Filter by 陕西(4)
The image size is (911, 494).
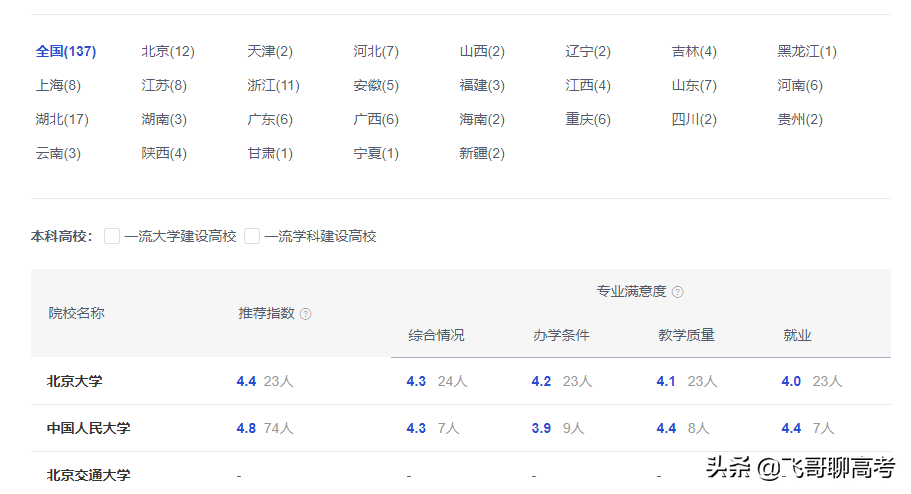pyautogui.click(x=164, y=153)
